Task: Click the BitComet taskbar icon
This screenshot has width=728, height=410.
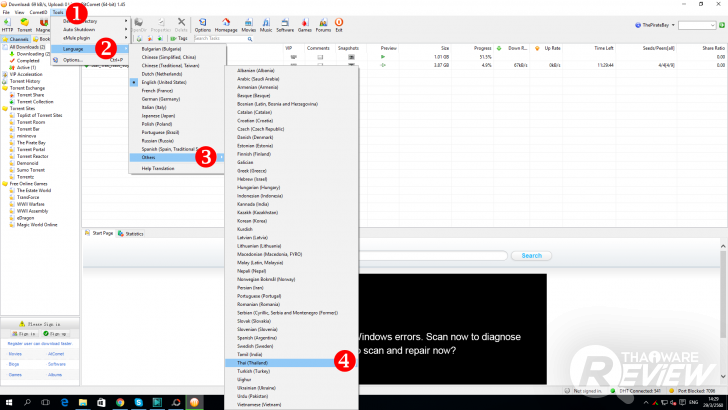Action: 194,402
